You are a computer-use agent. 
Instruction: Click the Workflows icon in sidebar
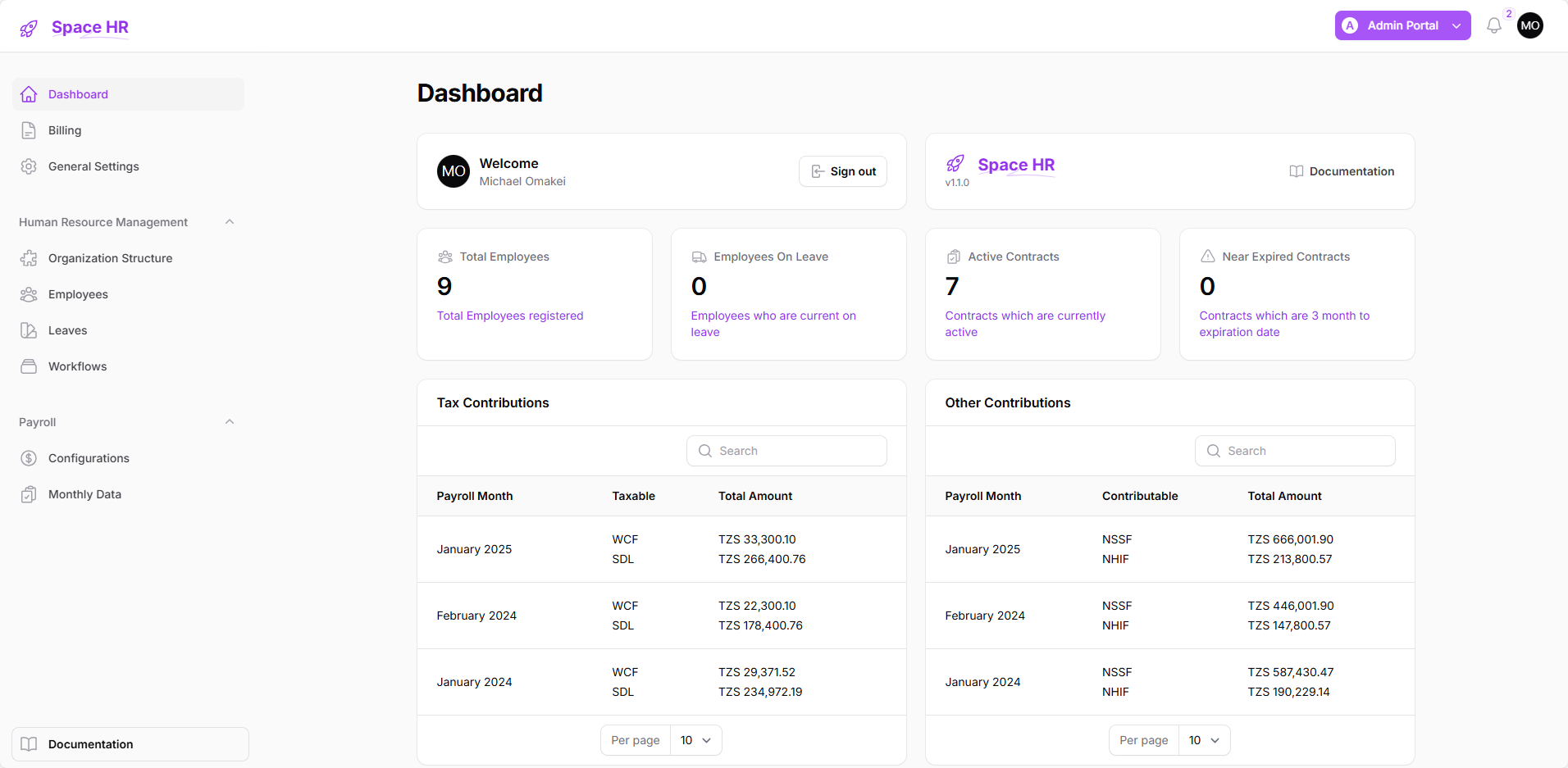29,366
